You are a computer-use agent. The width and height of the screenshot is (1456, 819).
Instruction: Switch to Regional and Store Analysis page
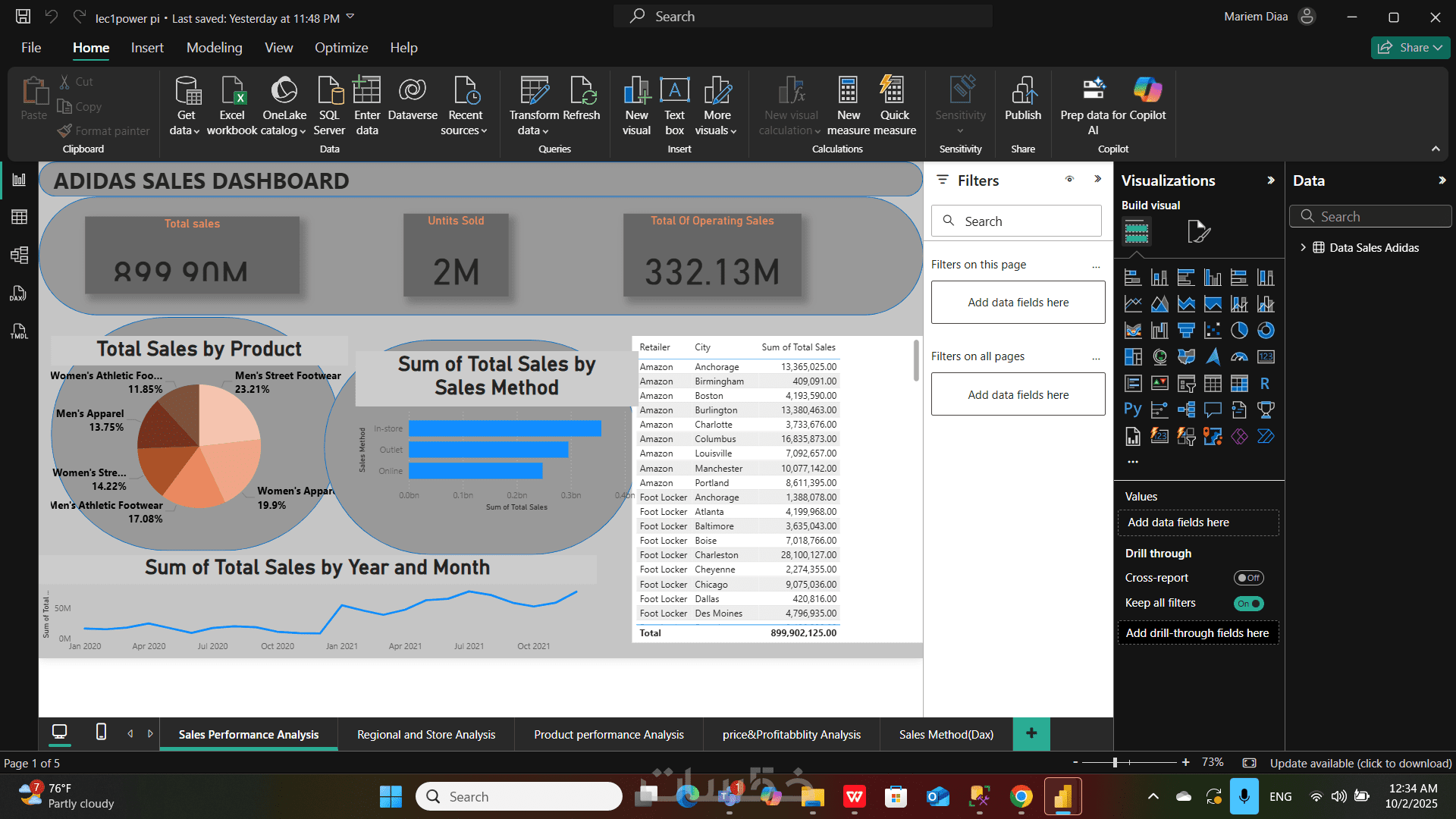click(425, 734)
